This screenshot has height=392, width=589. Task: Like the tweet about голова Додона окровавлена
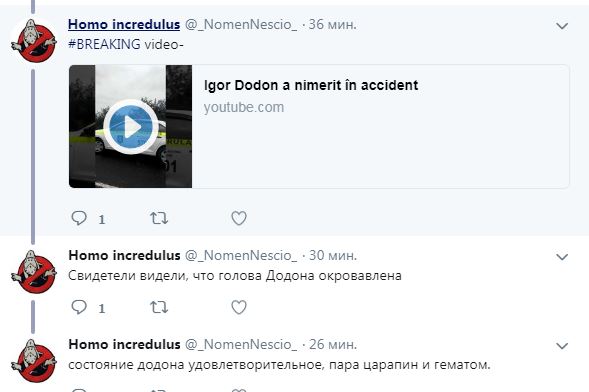[x=239, y=307]
